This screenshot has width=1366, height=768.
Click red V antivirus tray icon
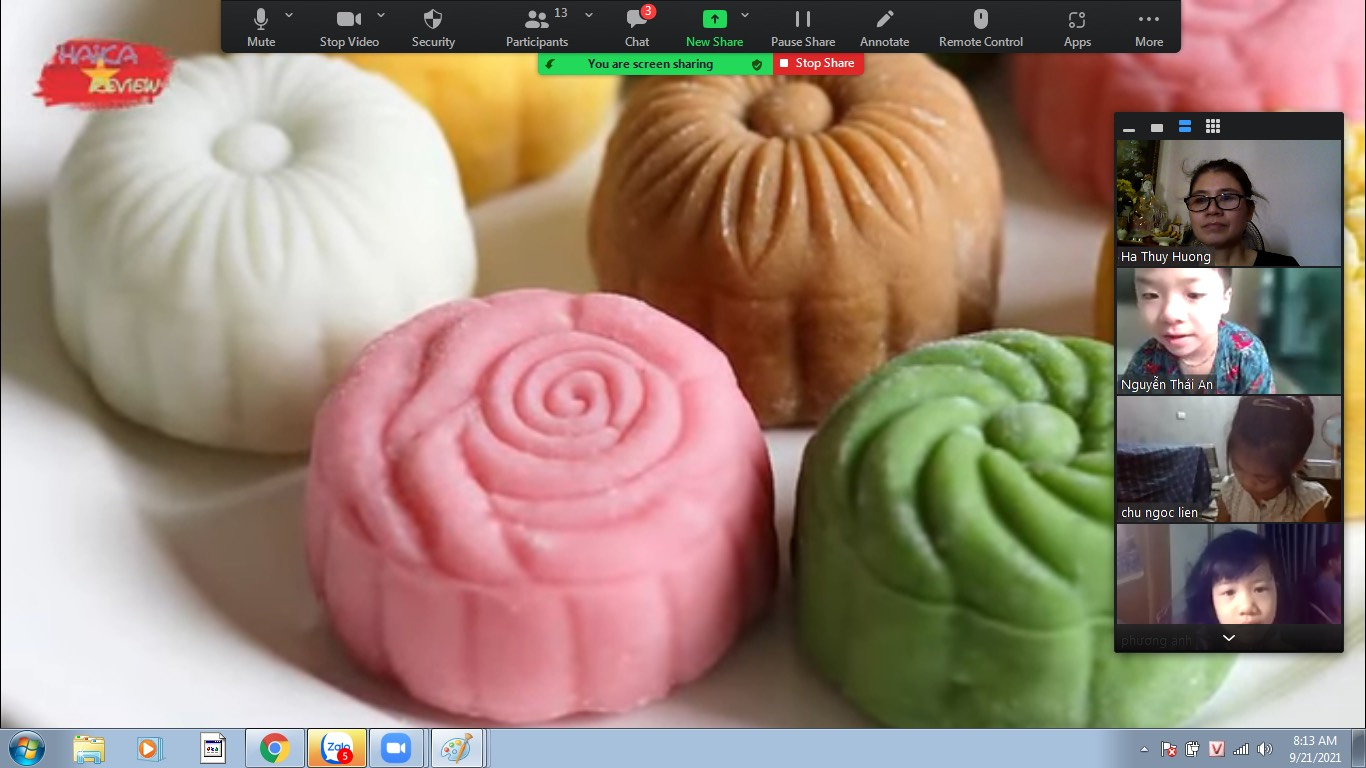pos(1217,749)
